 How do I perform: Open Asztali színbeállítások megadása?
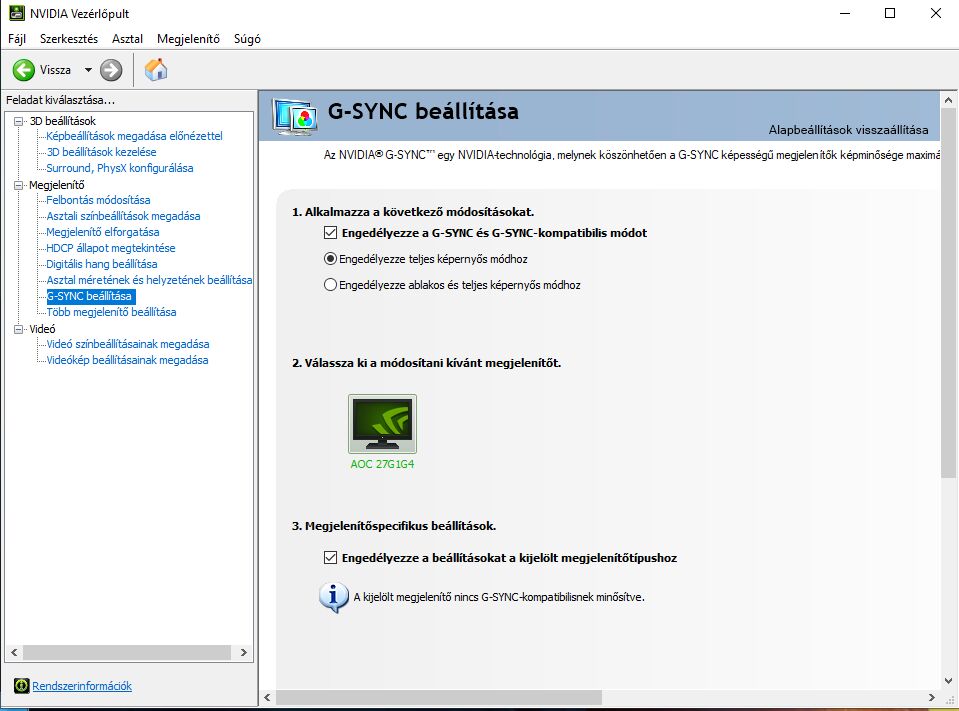[x=124, y=216]
